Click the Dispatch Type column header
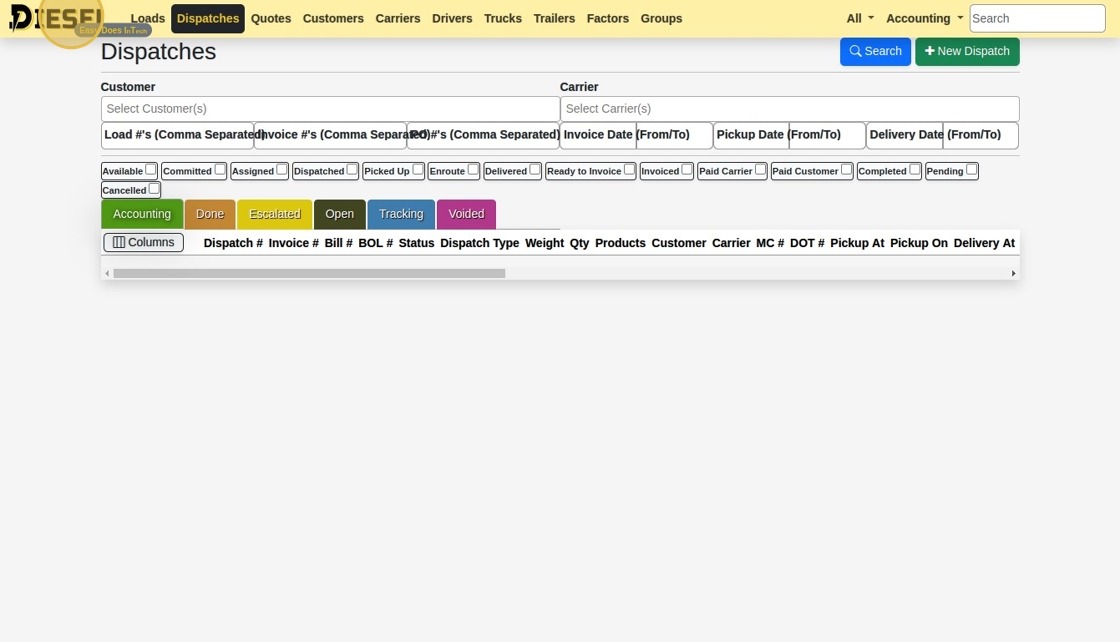 click(479, 243)
